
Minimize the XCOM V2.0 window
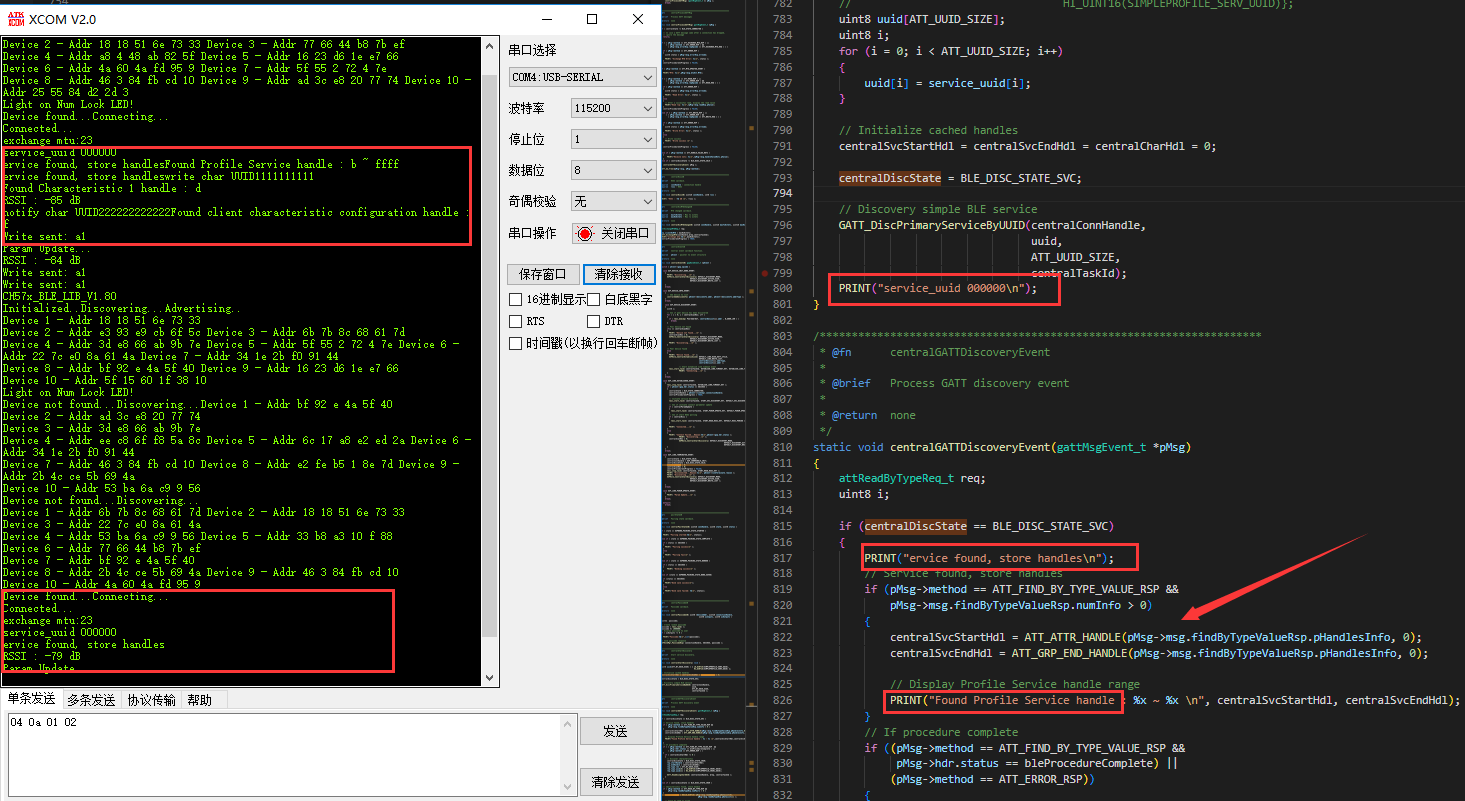[546, 19]
